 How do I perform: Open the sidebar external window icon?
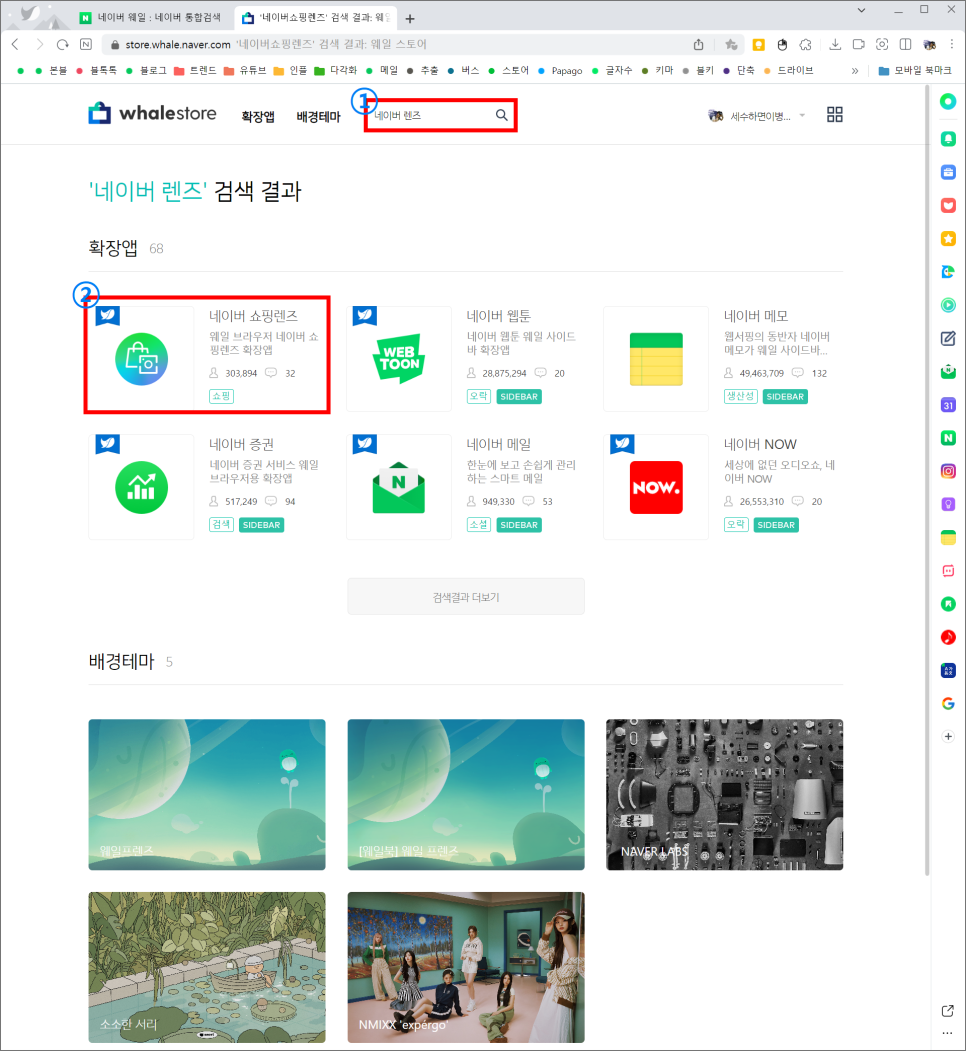tap(947, 1011)
